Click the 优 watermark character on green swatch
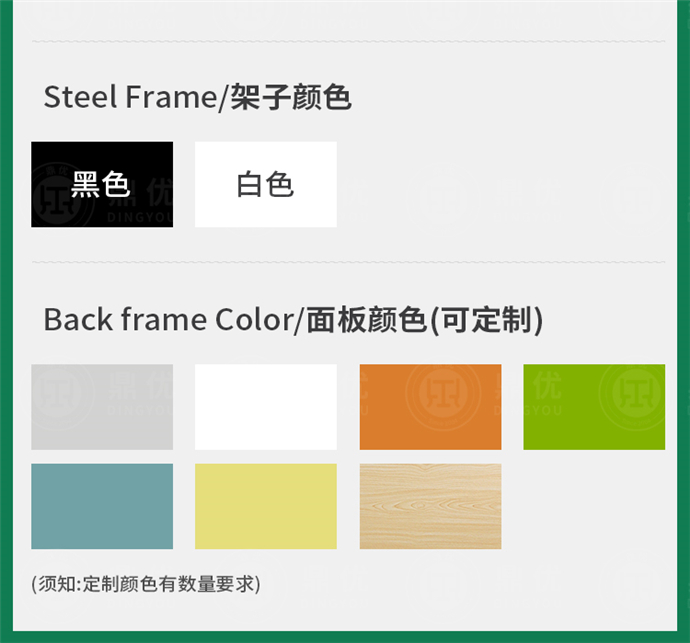 tap(552, 385)
